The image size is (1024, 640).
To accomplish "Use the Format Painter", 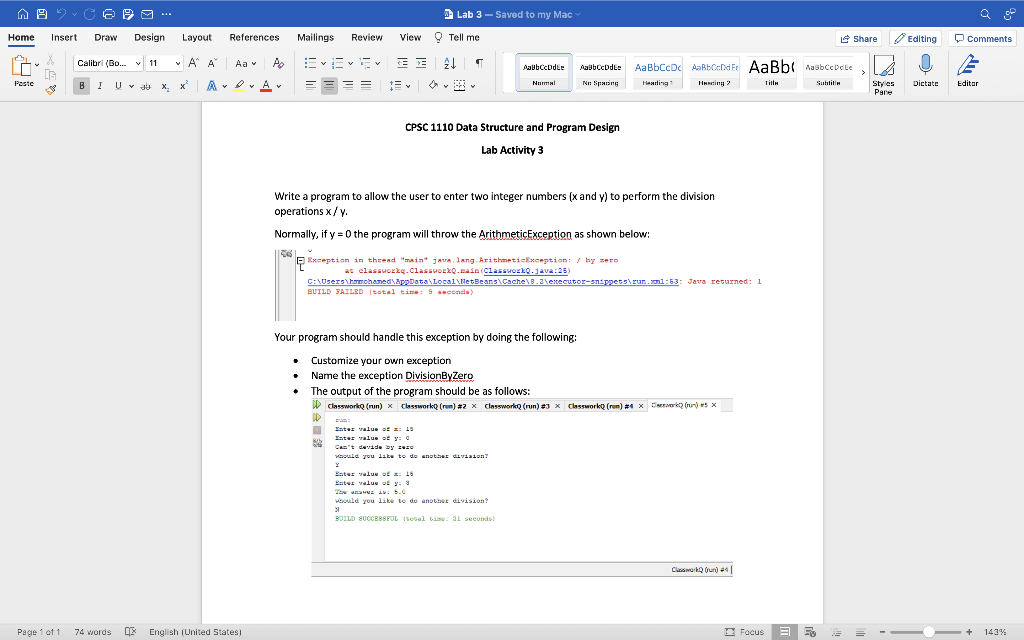I will click(x=51, y=88).
